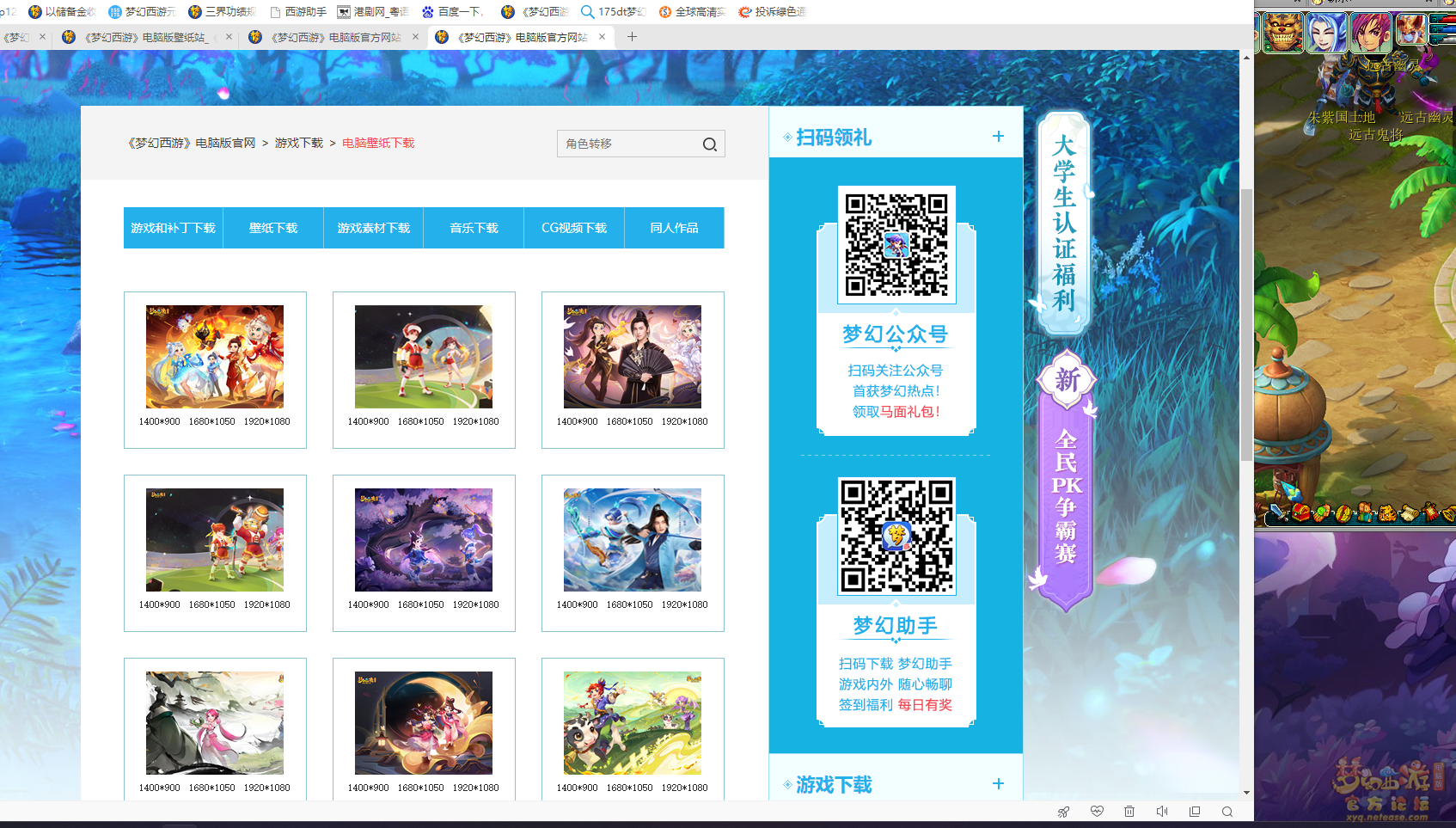The width and height of the screenshot is (1456, 828).
Task: Open the 壁纸下载 tab
Action: tap(273, 228)
